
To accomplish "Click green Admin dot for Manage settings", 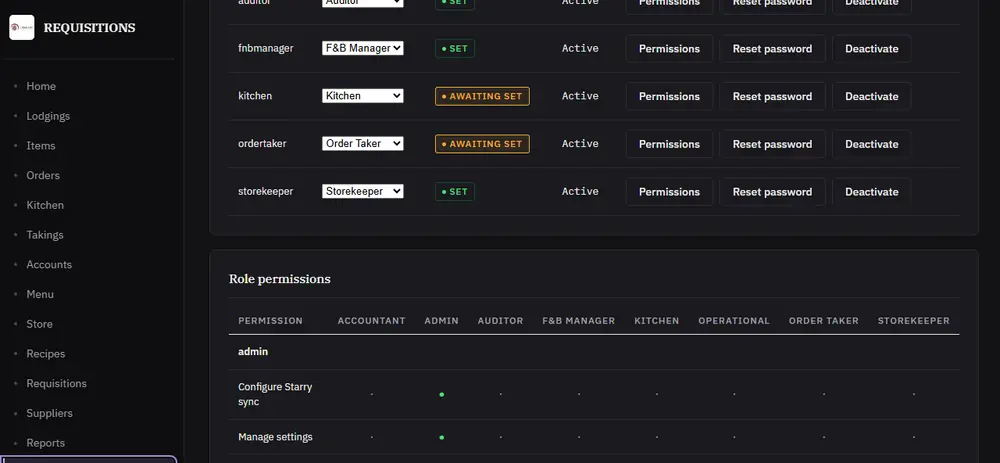I will pyautogui.click(x=441, y=437).
